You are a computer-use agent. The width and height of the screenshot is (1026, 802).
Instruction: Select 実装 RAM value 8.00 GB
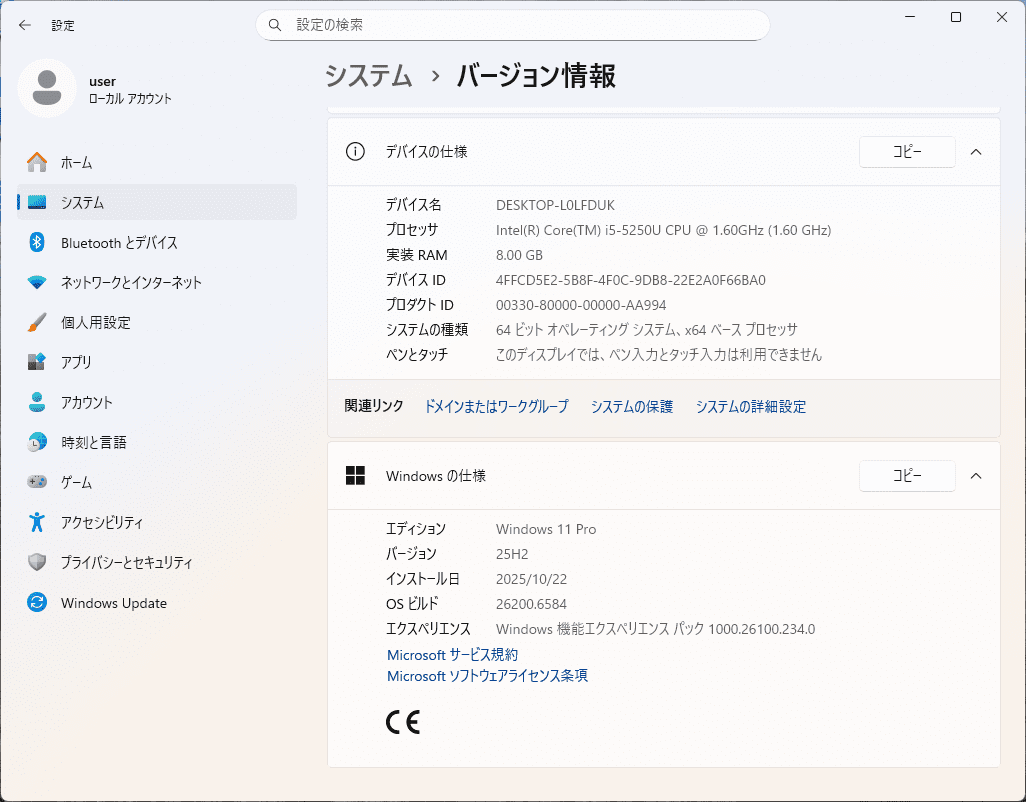click(x=520, y=255)
